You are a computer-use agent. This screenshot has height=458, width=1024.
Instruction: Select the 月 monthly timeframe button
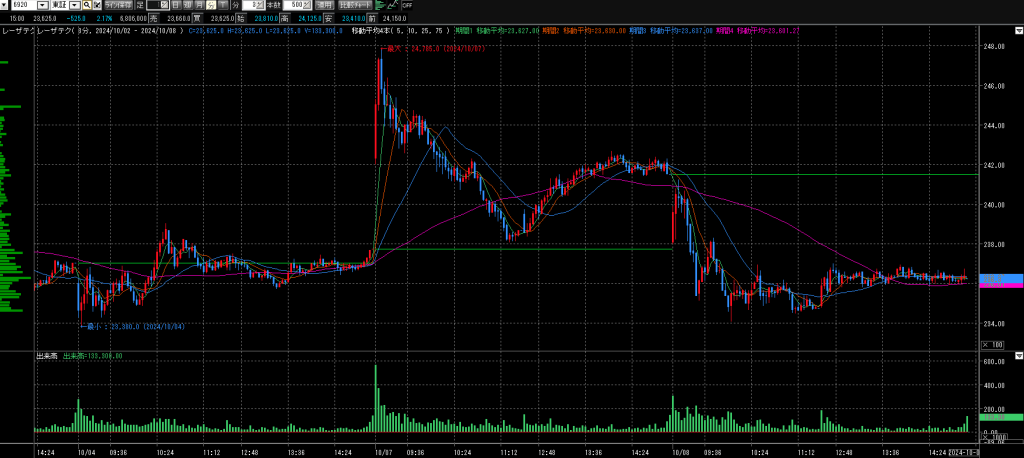tap(199, 5)
